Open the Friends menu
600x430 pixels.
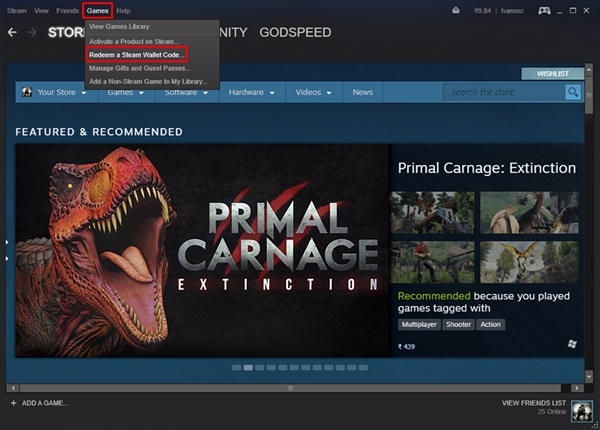[x=68, y=11]
